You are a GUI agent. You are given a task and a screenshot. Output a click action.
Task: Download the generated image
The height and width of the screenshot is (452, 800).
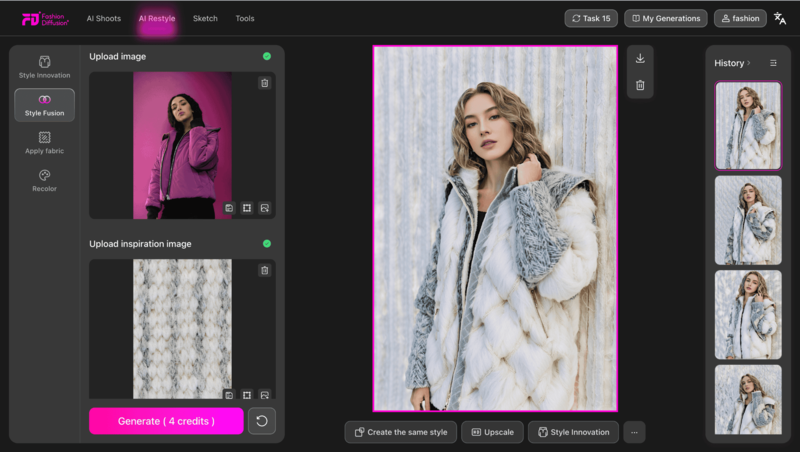(x=640, y=59)
